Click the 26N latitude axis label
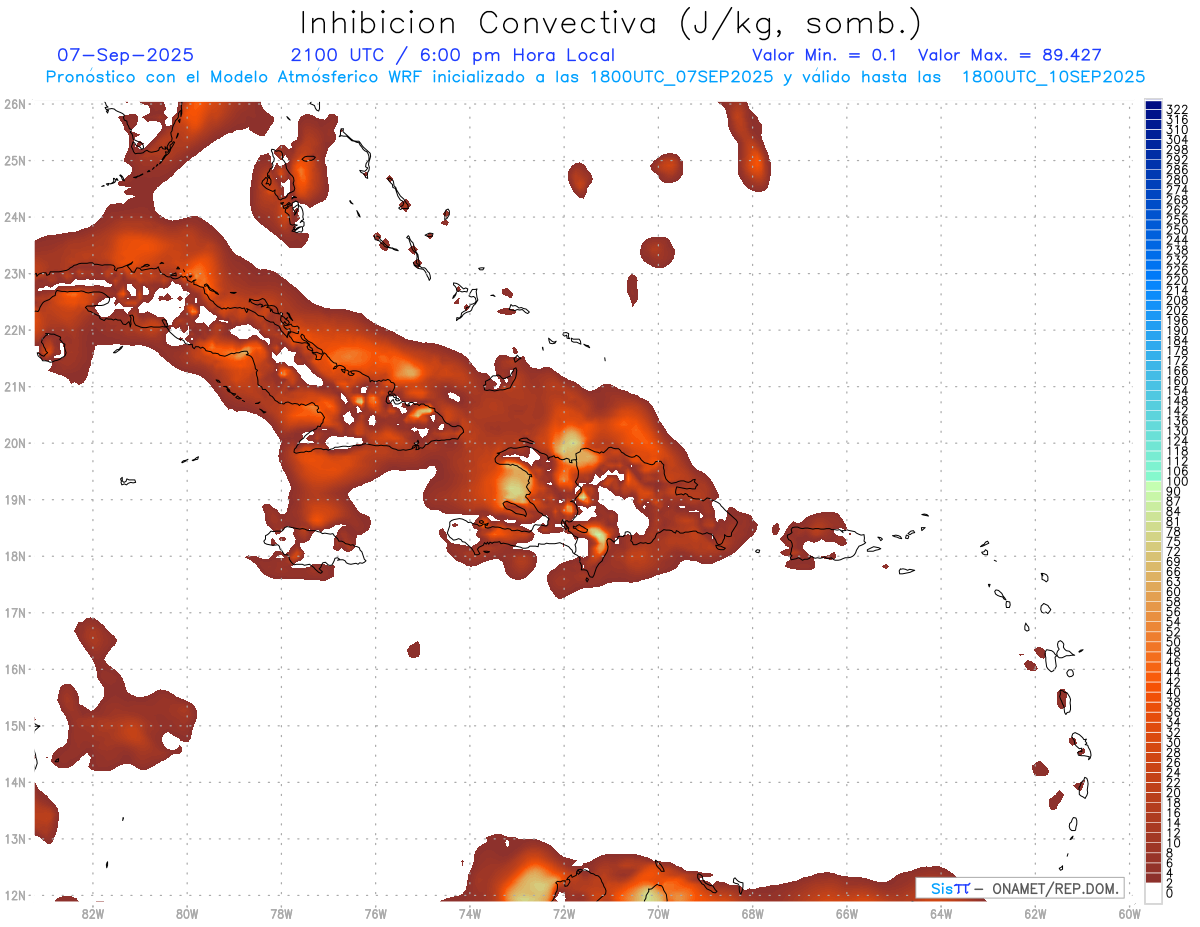Image resolution: width=1200 pixels, height=927 pixels. [x=14, y=104]
